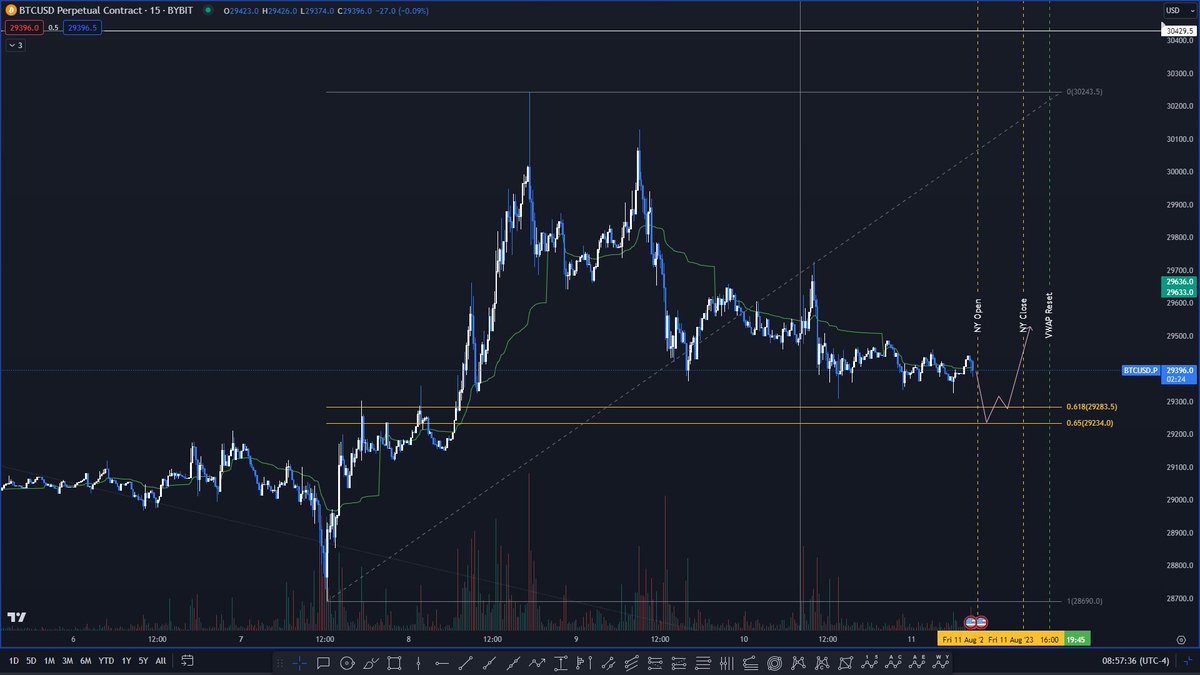
Task: Click the green 29636.0 price label
Action: click(1178, 282)
